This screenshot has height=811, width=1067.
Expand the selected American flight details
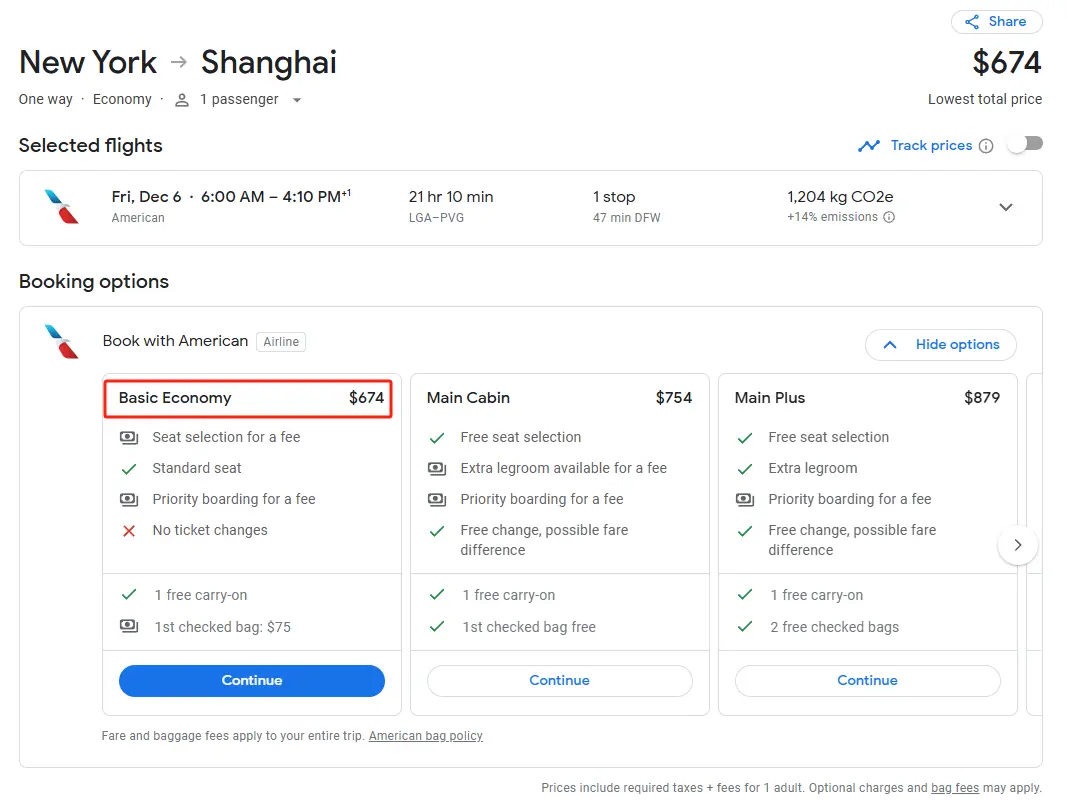click(x=1006, y=207)
